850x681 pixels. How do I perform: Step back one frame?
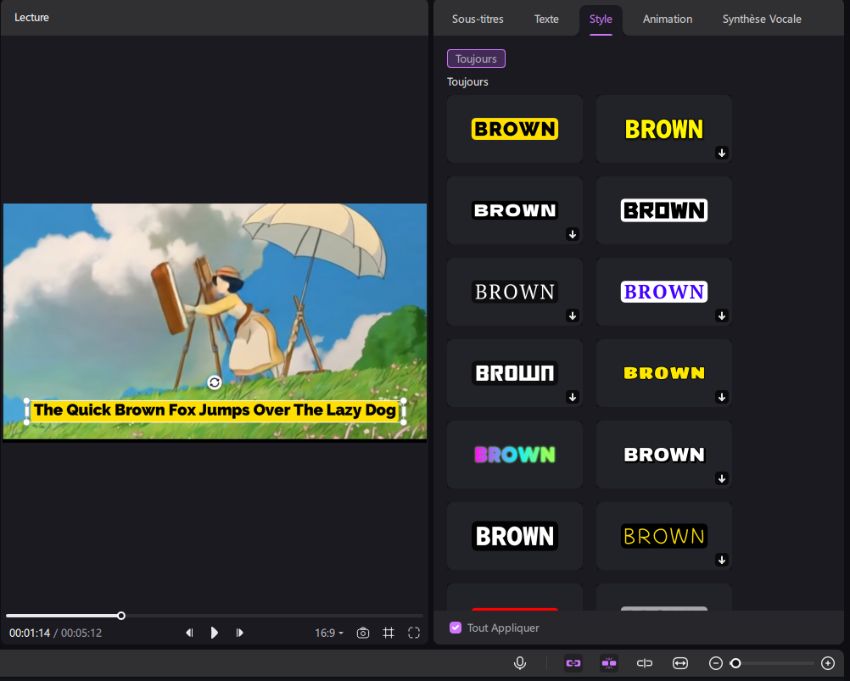tap(189, 633)
